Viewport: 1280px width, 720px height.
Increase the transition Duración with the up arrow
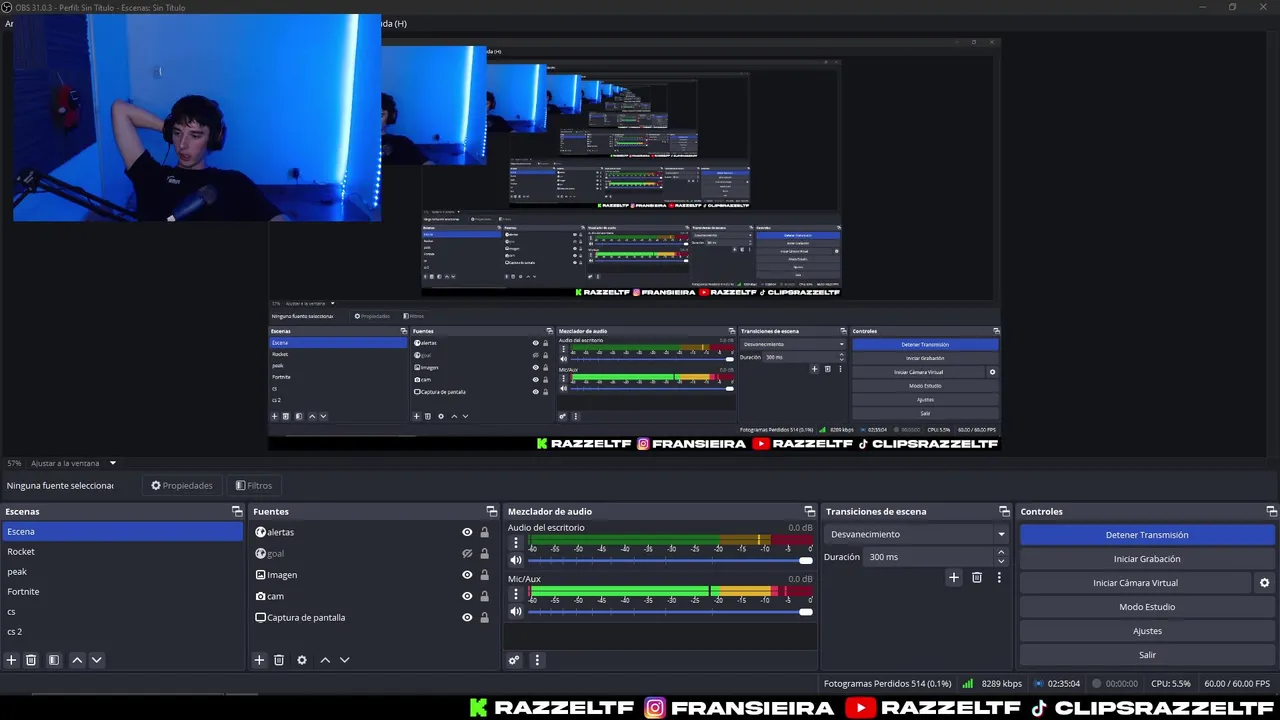(x=1001, y=552)
